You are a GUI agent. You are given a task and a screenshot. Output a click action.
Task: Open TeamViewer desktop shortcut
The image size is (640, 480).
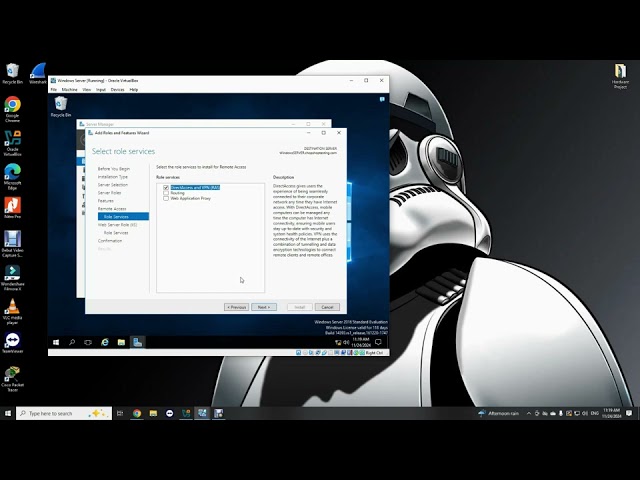(x=12, y=342)
